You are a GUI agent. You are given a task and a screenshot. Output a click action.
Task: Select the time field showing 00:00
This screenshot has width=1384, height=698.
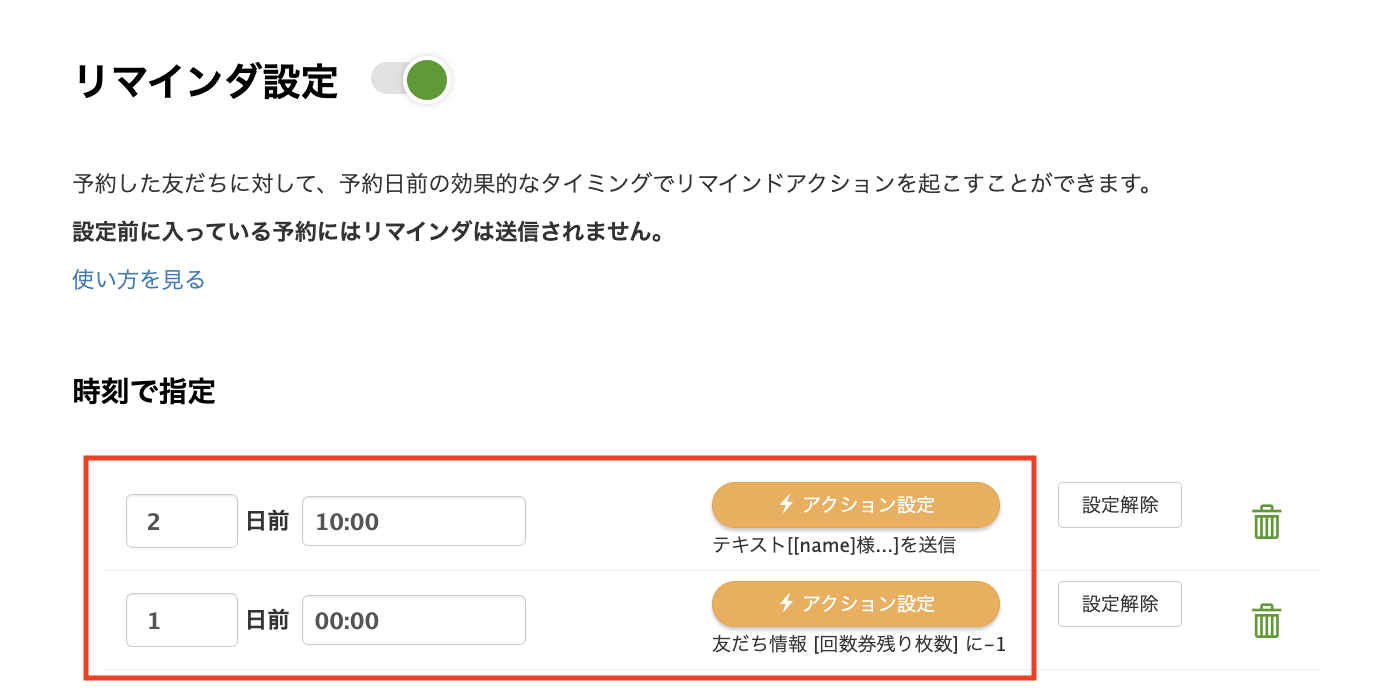tap(413, 619)
